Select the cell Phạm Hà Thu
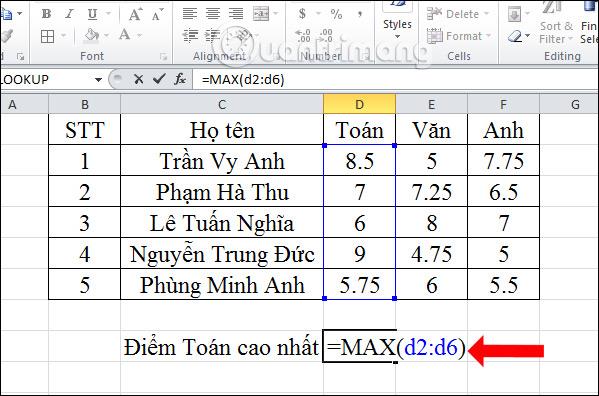 [x=222, y=192]
